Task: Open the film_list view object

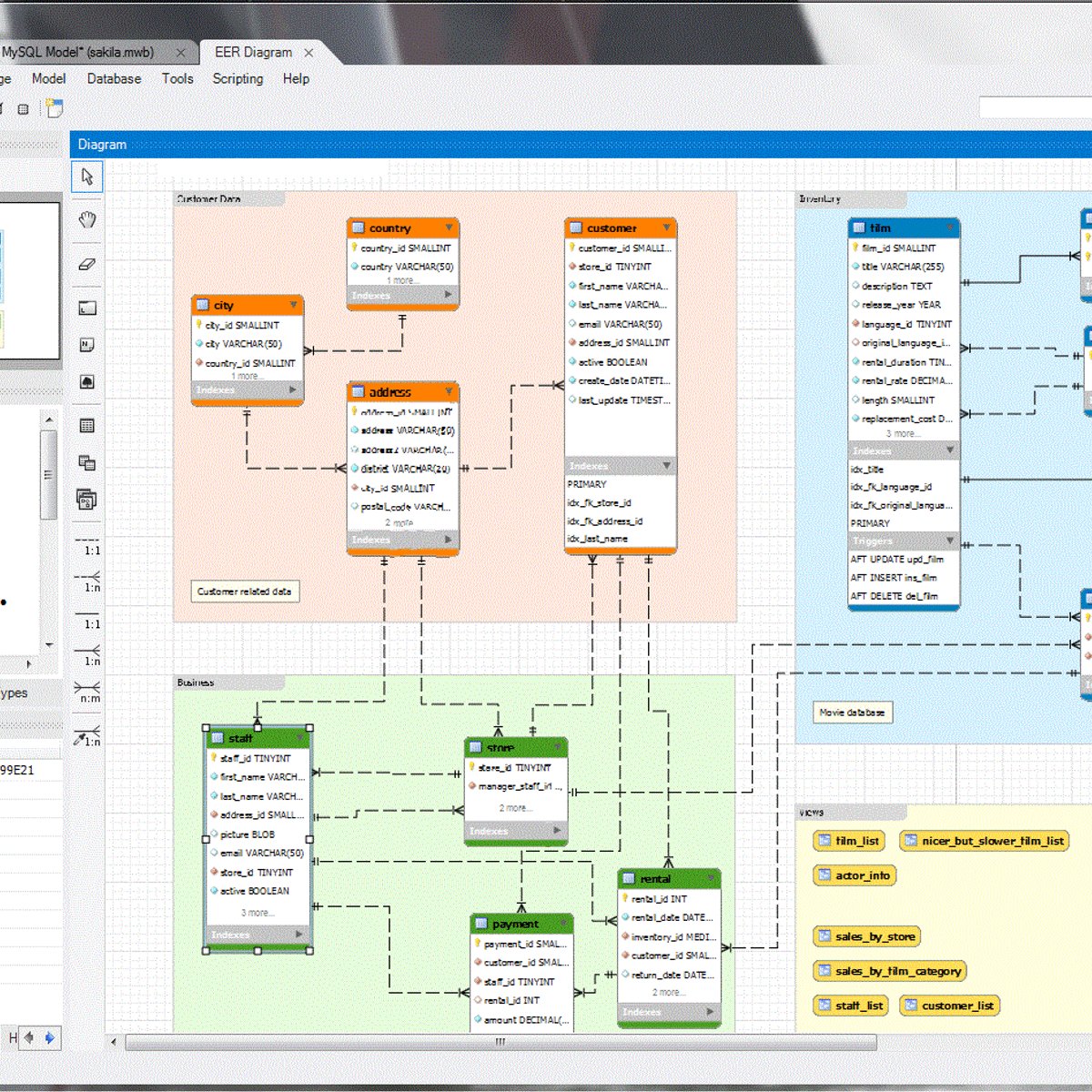Action: coord(848,840)
